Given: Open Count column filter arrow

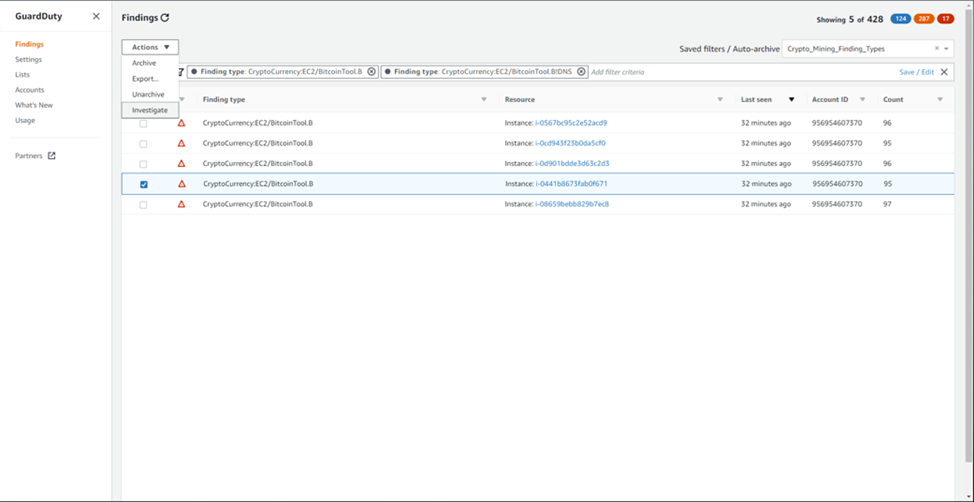Looking at the screenshot, I should point(940,99).
